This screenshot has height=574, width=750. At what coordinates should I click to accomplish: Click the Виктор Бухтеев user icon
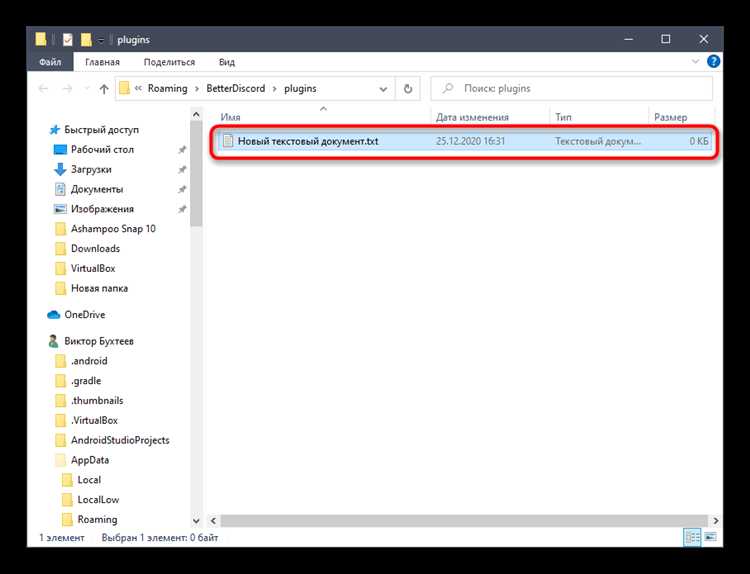pyautogui.click(x=54, y=341)
